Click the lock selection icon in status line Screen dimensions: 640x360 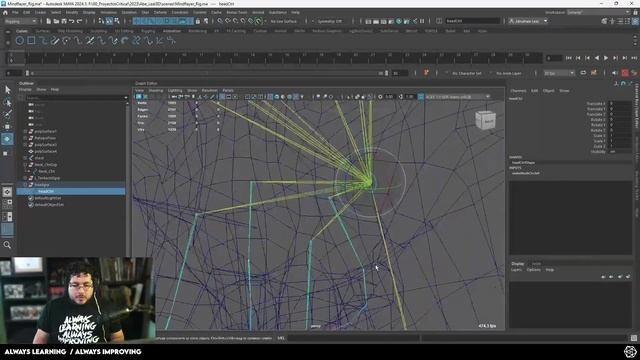click(198, 21)
